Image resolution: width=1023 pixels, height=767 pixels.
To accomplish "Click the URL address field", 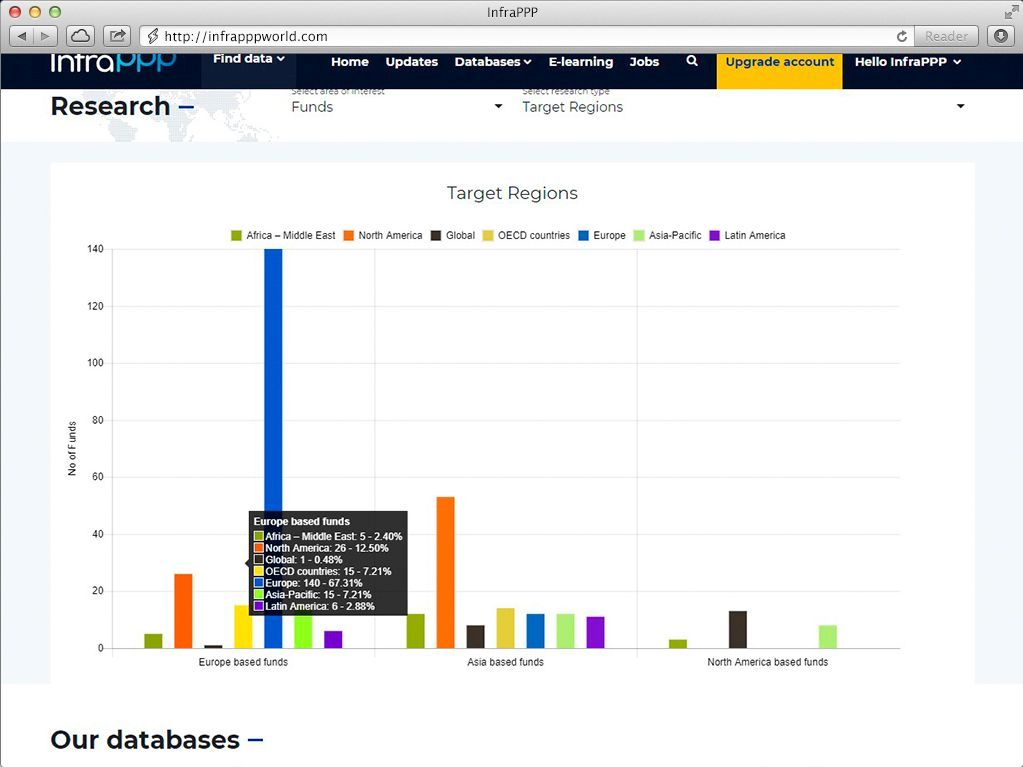I will (520, 36).
